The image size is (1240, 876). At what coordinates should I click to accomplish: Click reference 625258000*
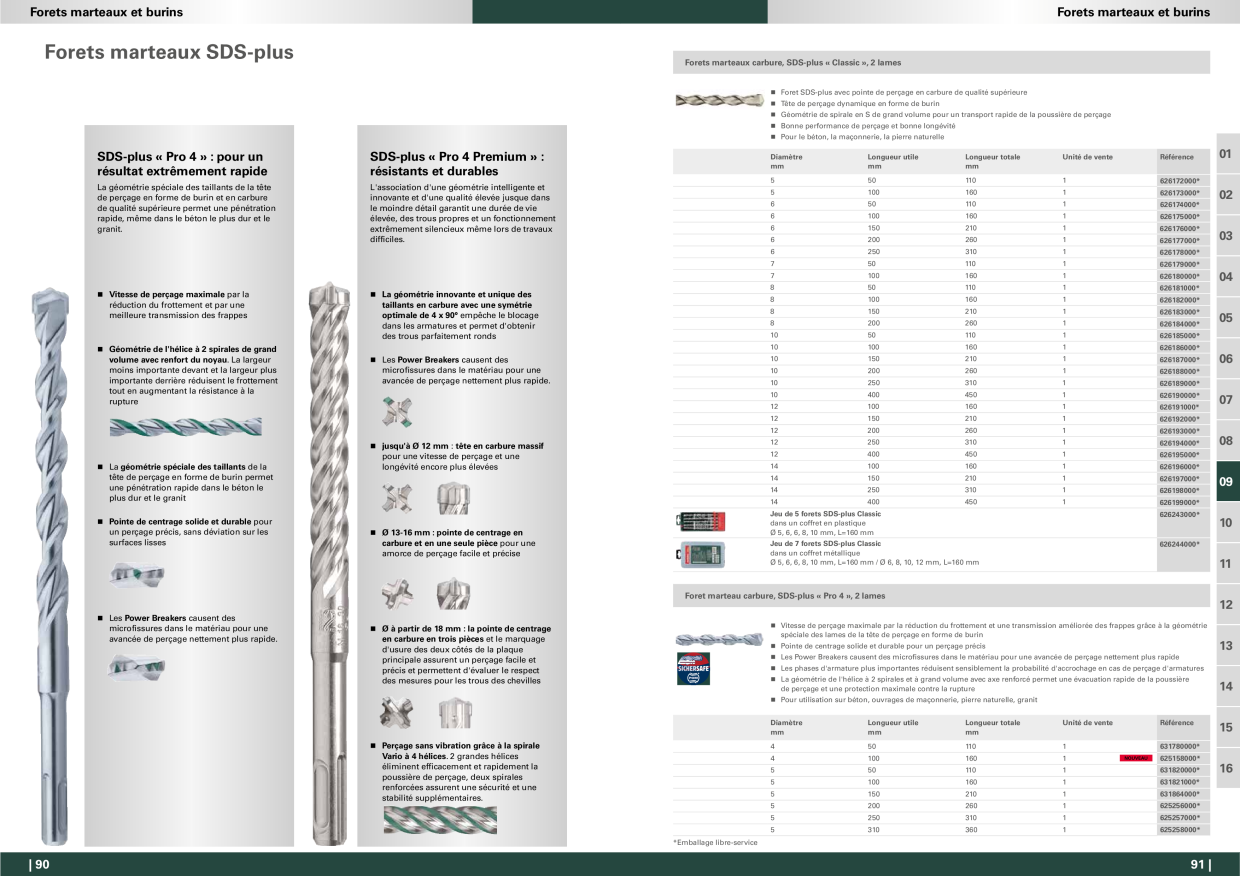pyautogui.click(x=1179, y=830)
